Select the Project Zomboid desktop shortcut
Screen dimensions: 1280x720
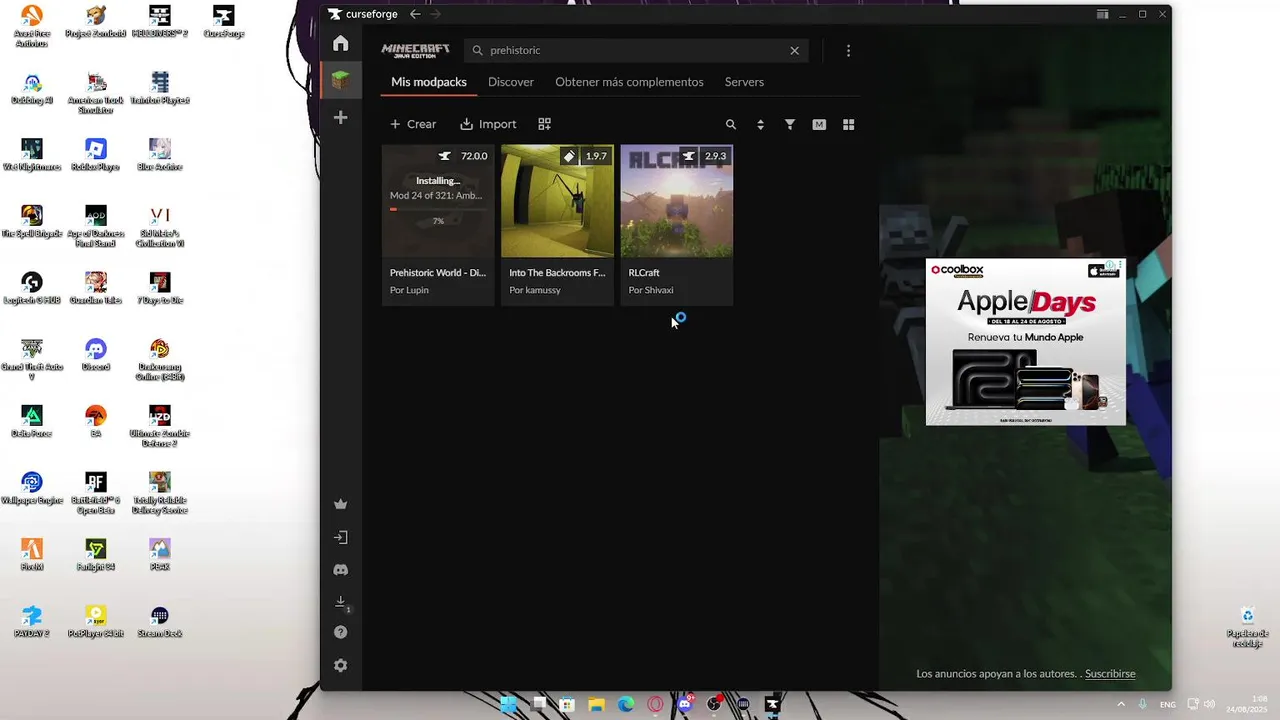click(95, 21)
